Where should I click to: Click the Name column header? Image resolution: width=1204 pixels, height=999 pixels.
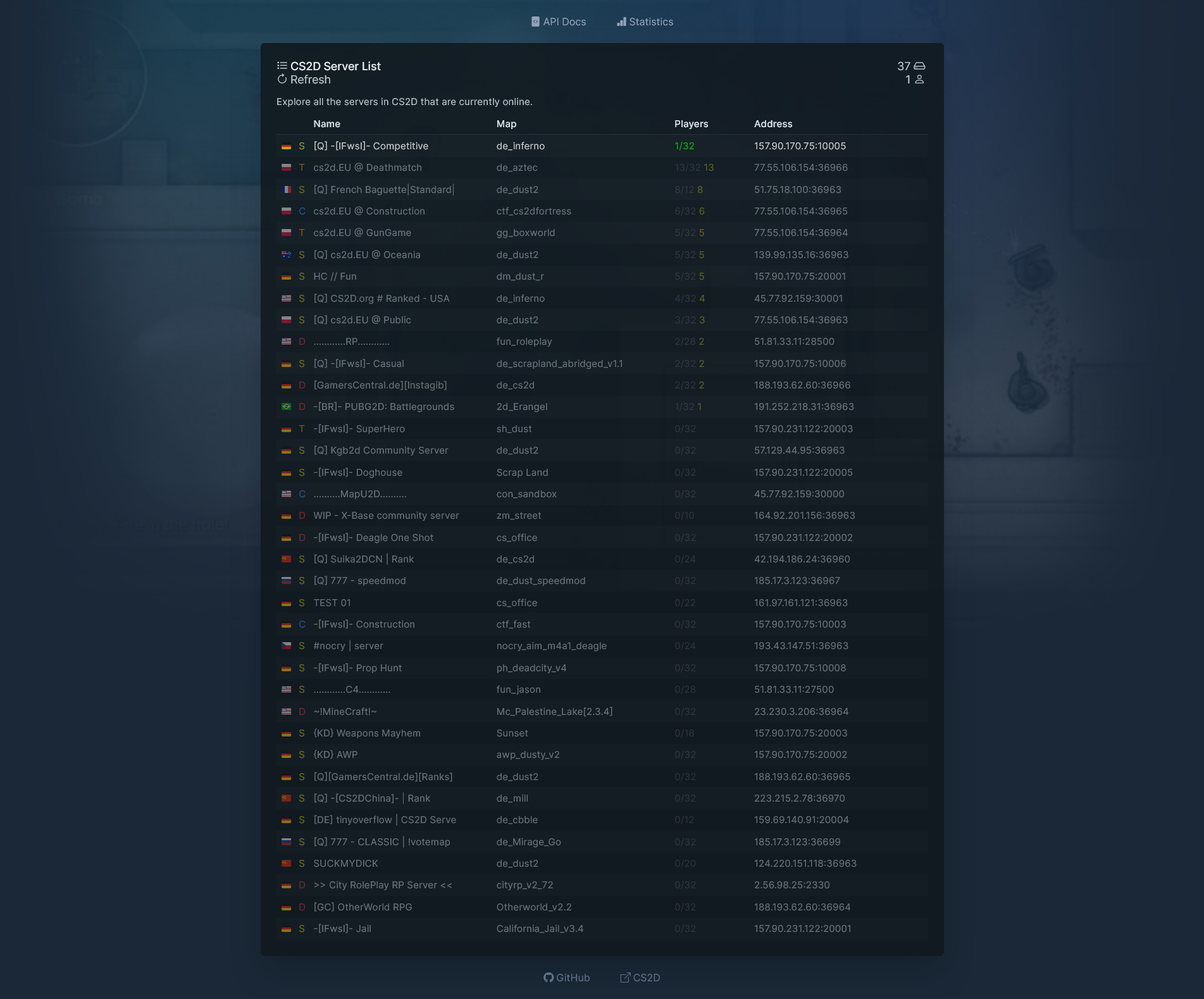326,124
